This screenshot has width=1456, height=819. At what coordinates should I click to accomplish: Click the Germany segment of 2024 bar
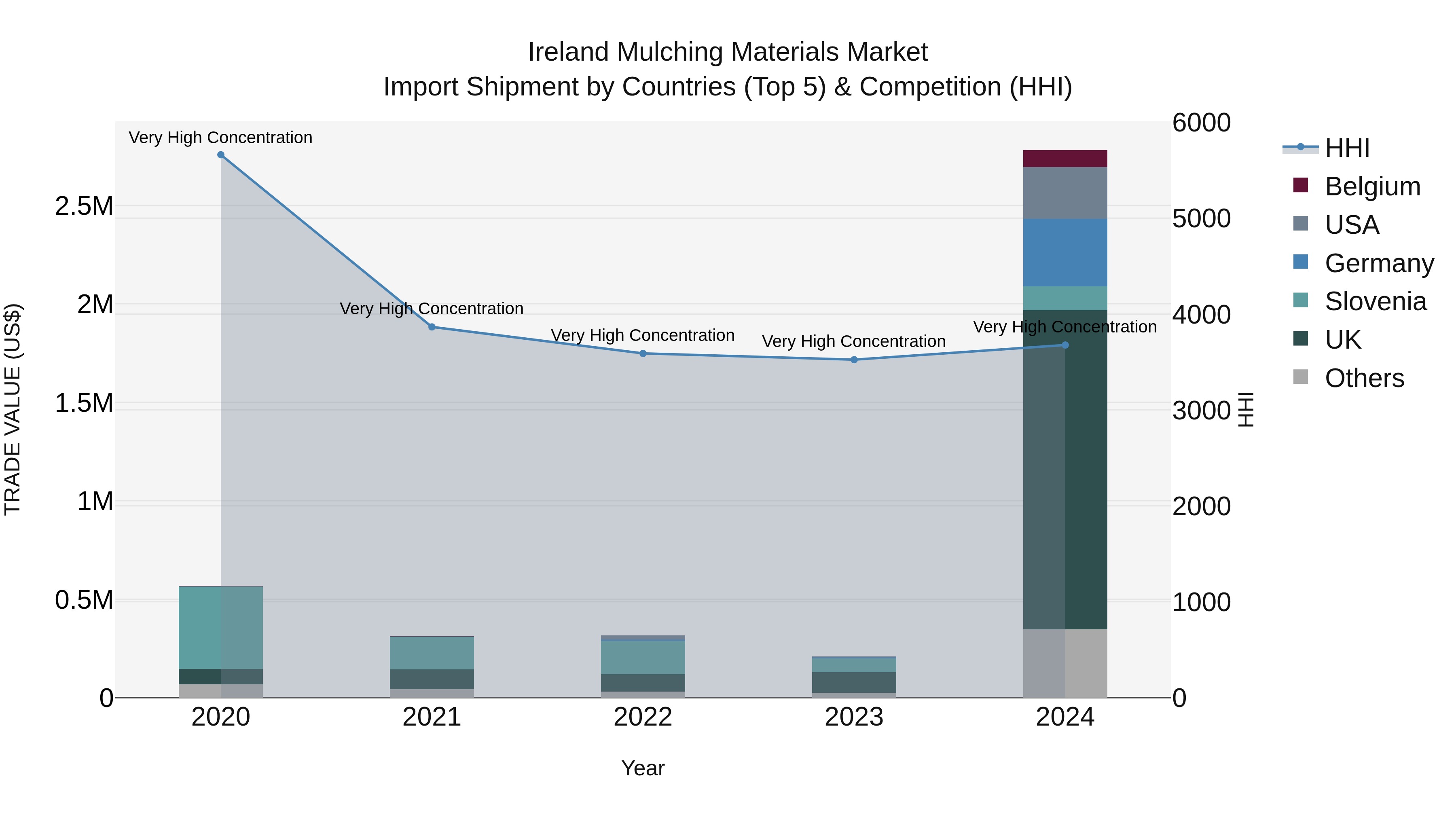pyautogui.click(x=1065, y=253)
